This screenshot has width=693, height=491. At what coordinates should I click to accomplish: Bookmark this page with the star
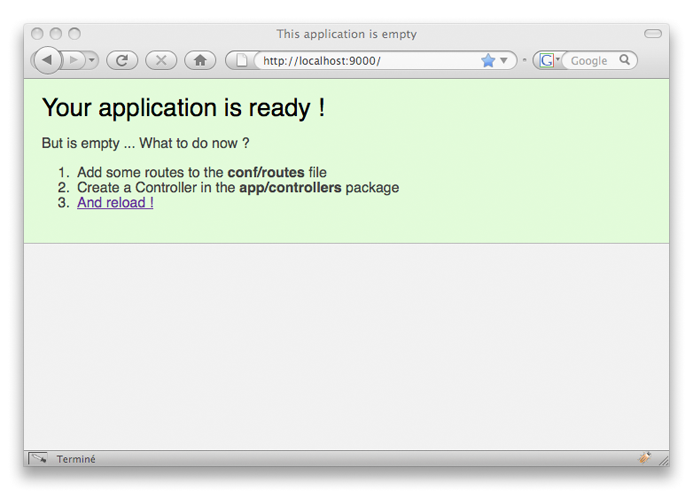pos(488,60)
